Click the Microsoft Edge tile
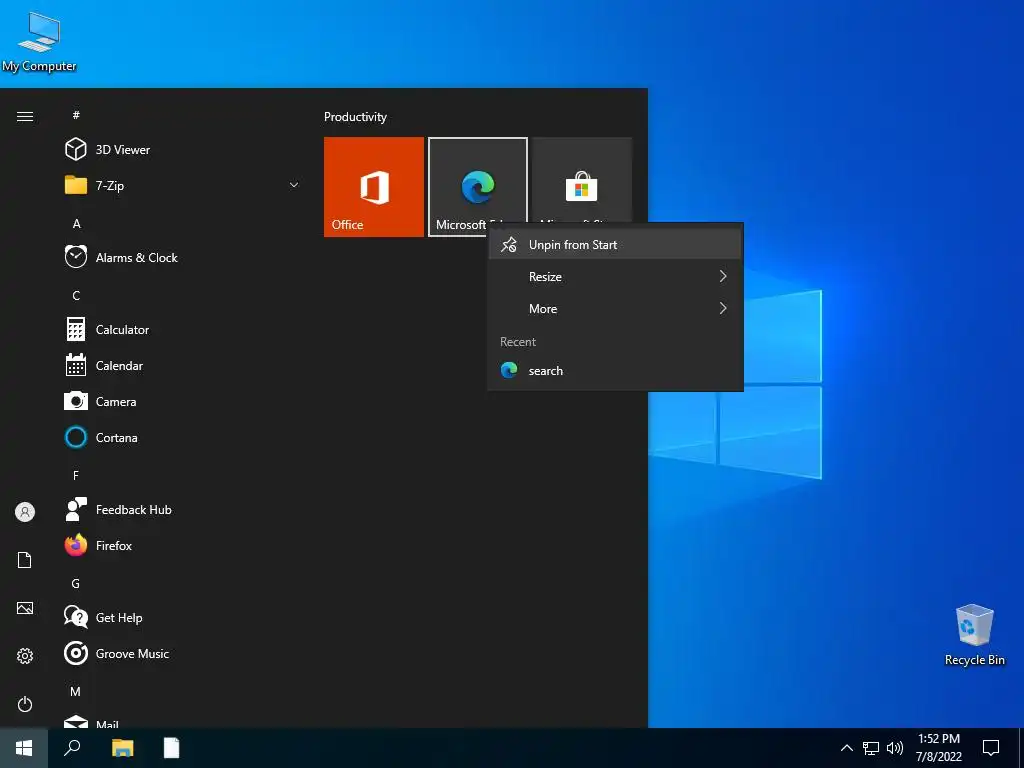Image resolution: width=1024 pixels, height=768 pixels. click(x=477, y=187)
